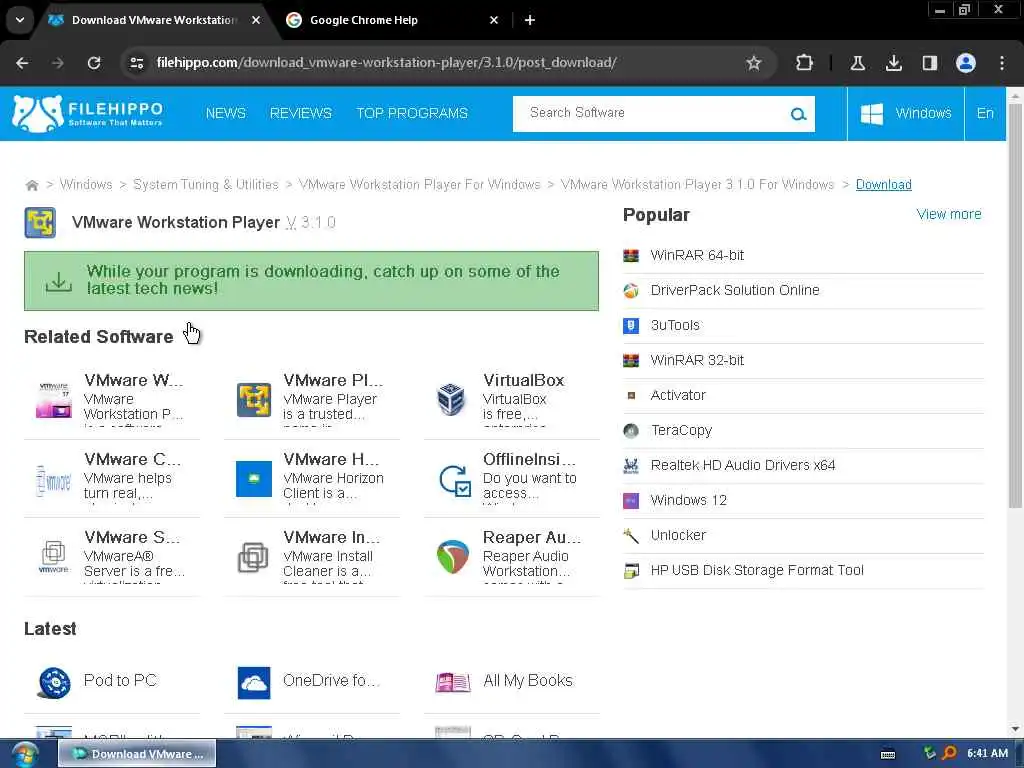
Task: Click the Download VMware taskbar button
Action: tap(137, 754)
